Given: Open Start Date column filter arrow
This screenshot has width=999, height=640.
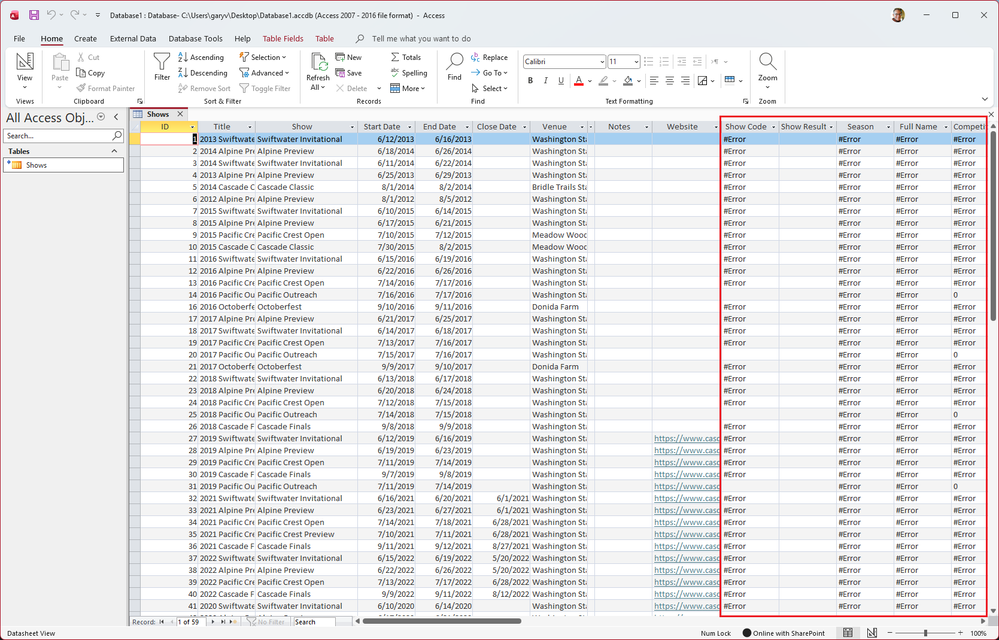Looking at the screenshot, I should (x=410, y=127).
